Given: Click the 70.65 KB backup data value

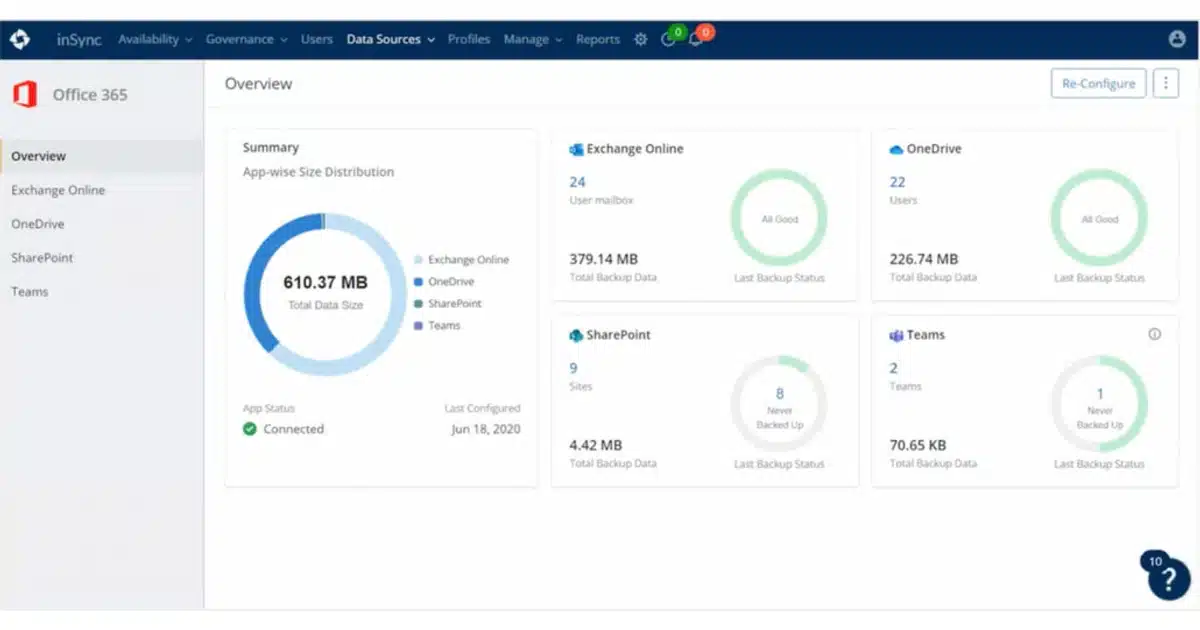Looking at the screenshot, I should pyautogui.click(x=917, y=445).
